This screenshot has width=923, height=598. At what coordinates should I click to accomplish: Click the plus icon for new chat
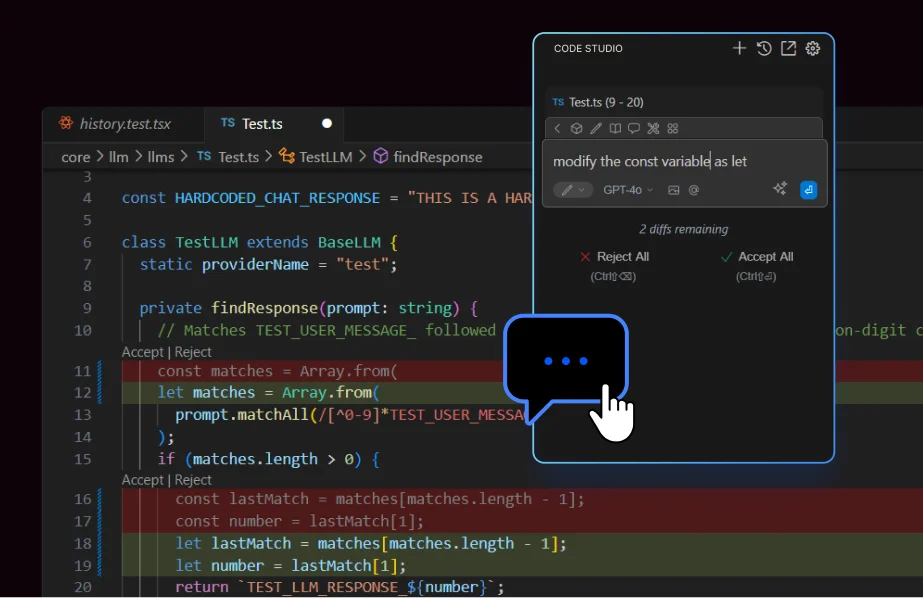(x=739, y=48)
